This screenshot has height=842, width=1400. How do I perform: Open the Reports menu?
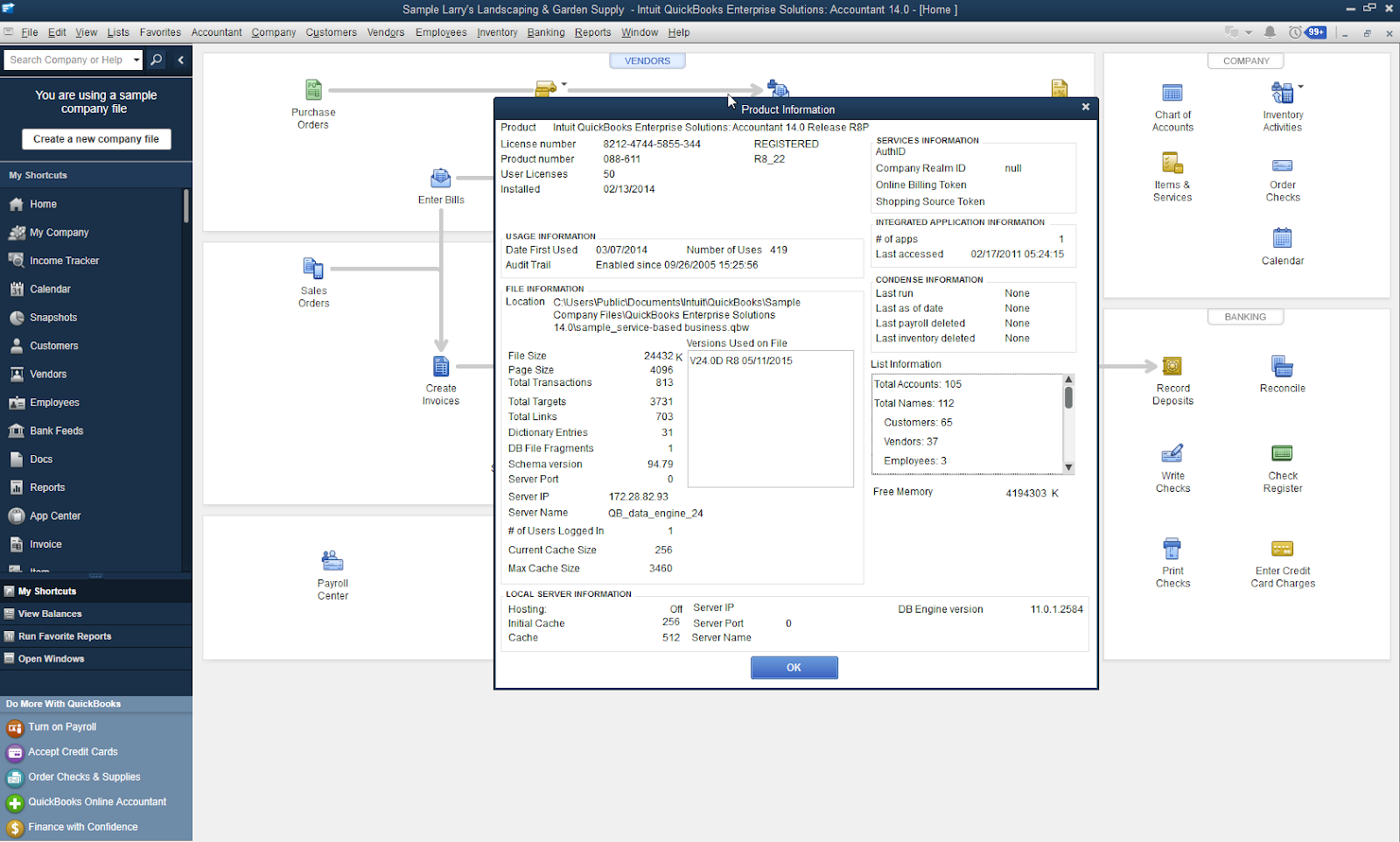[x=592, y=32]
